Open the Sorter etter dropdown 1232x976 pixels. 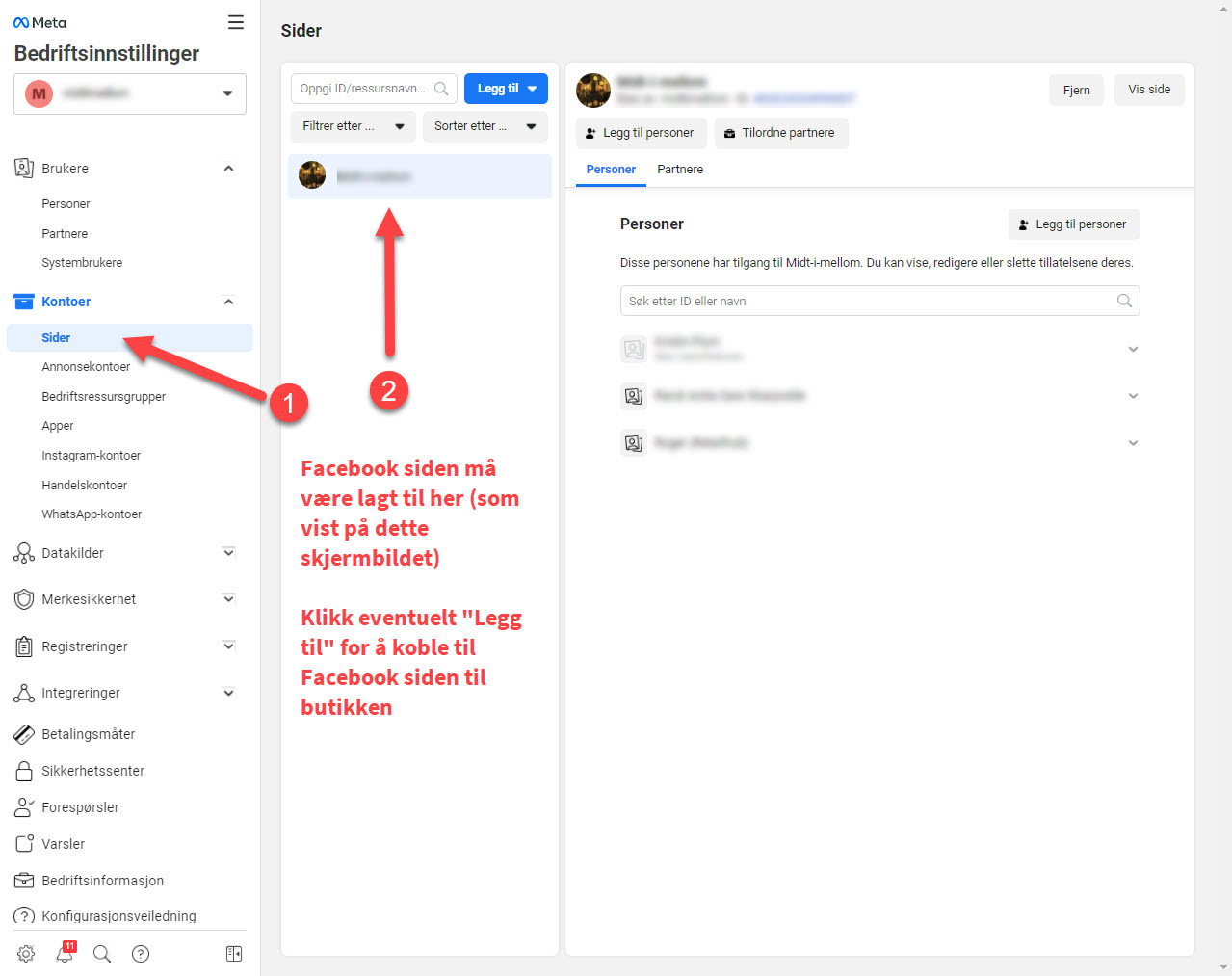(485, 126)
